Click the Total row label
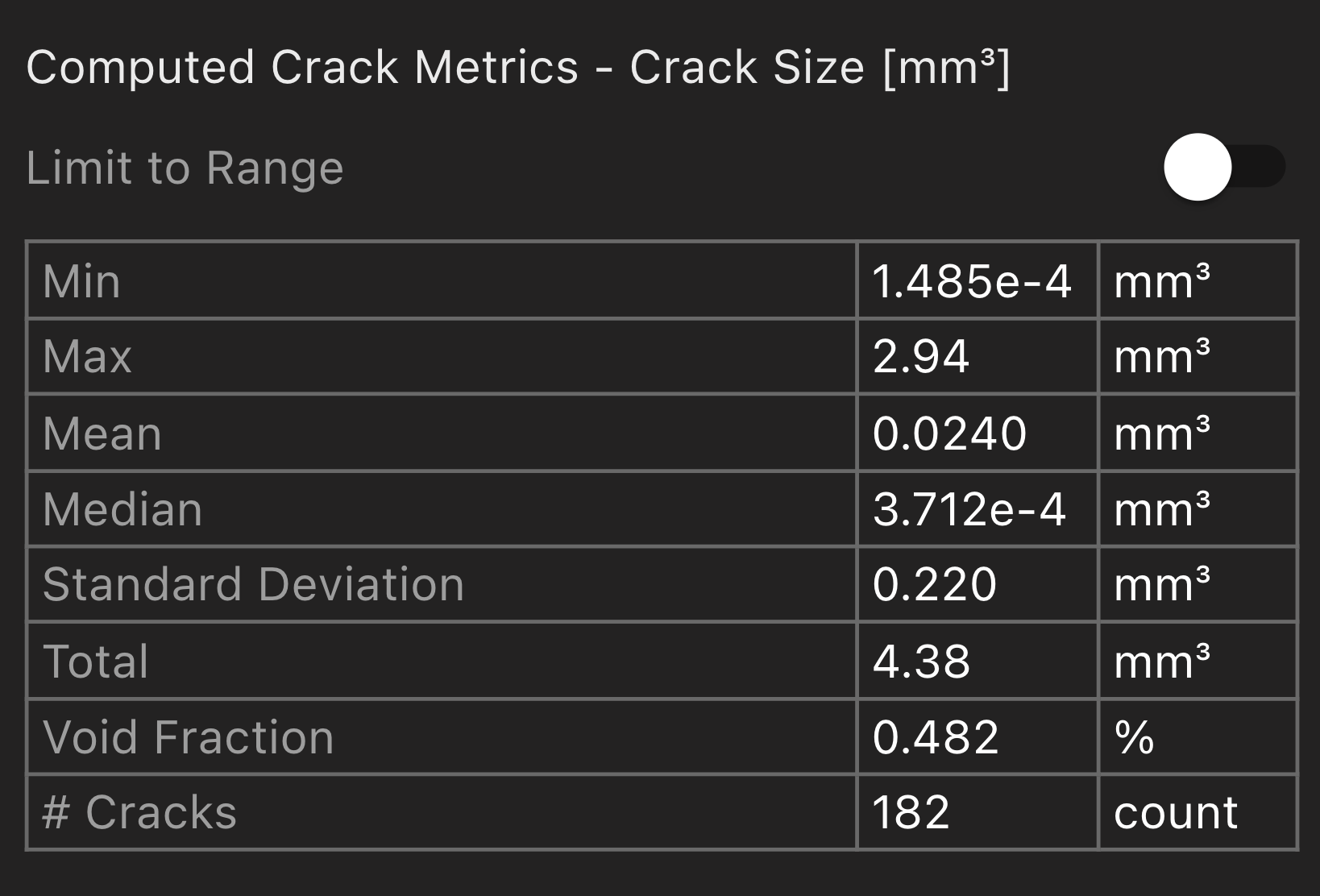Image resolution: width=1320 pixels, height=896 pixels. 94,660
